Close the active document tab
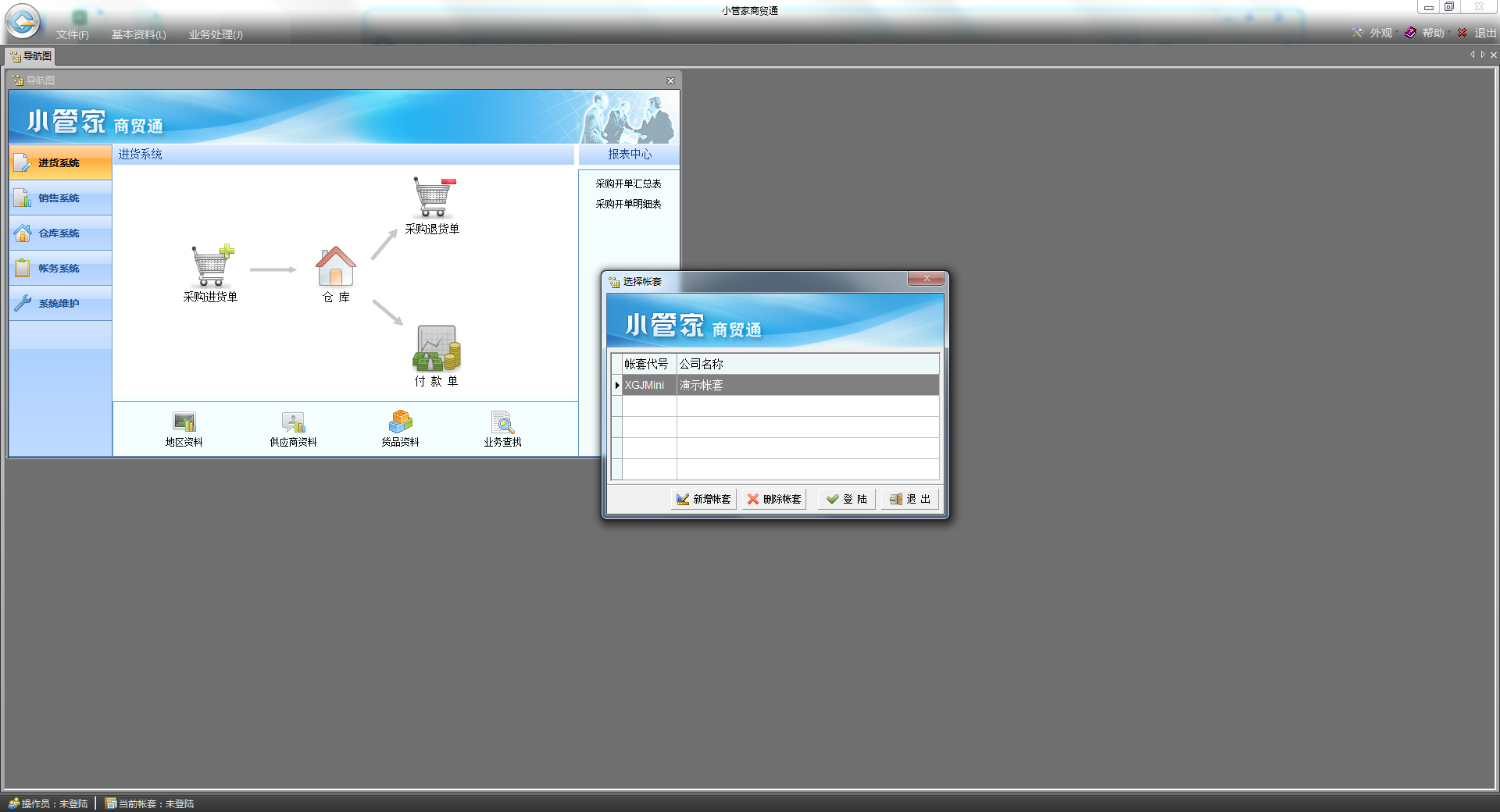This screenshot has height=812, width=1500. [1494, 55]
